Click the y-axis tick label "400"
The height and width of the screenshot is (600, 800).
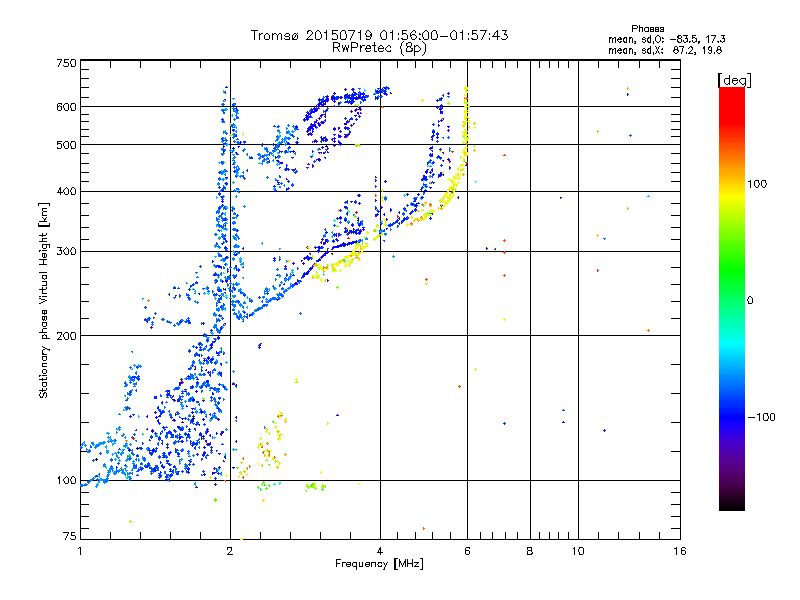(66, 192)
